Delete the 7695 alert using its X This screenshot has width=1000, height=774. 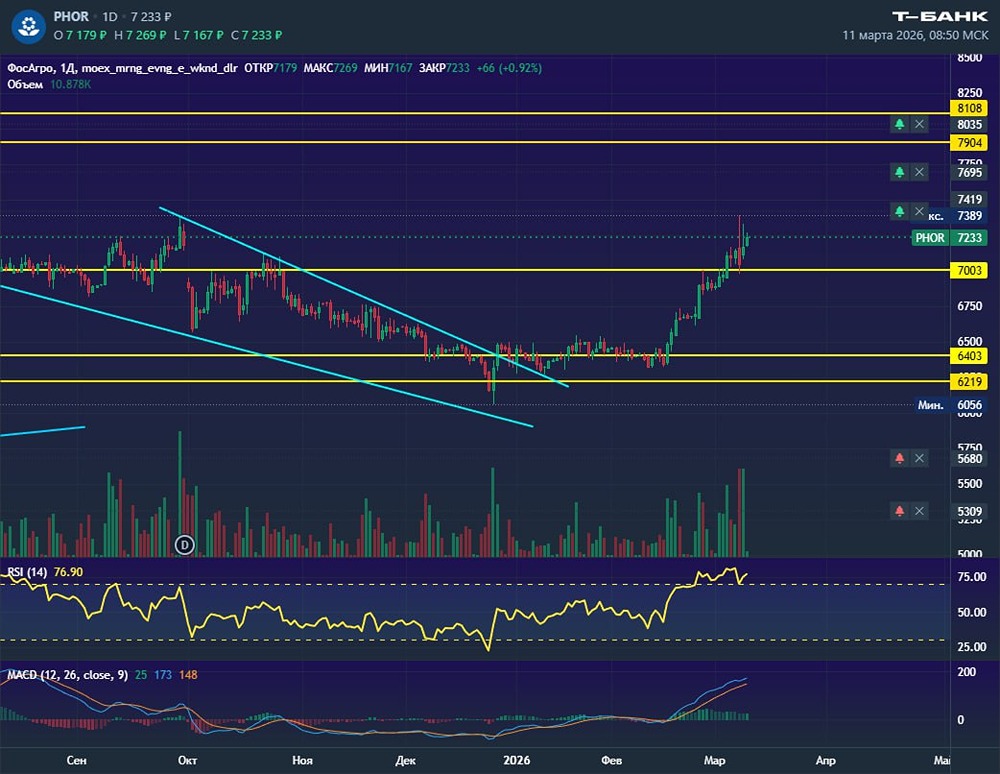pyautogui.click(x=919, y=172)
